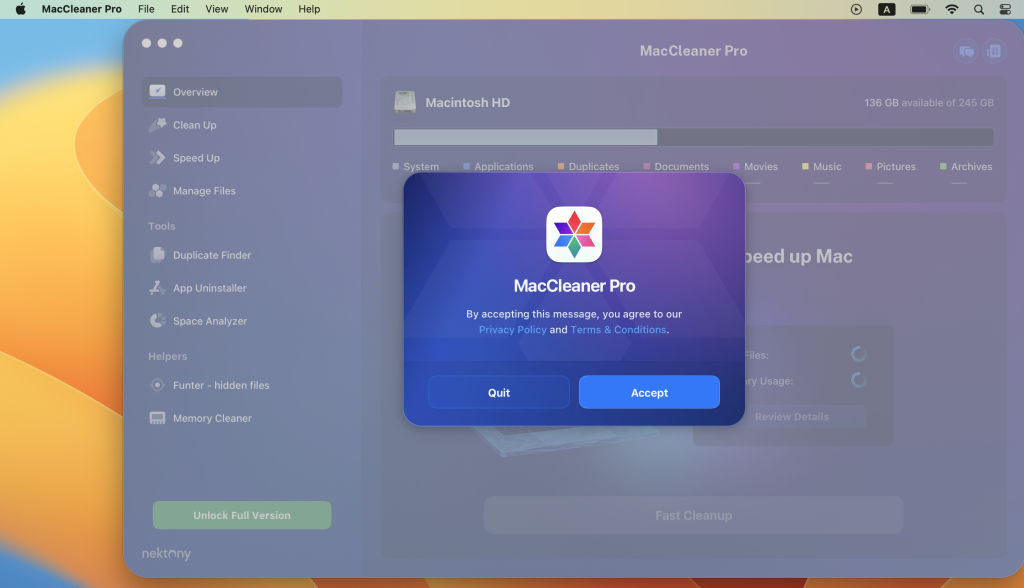
Task: Click the '136 GB available of 245 GB' text
Action: point(929,103)
